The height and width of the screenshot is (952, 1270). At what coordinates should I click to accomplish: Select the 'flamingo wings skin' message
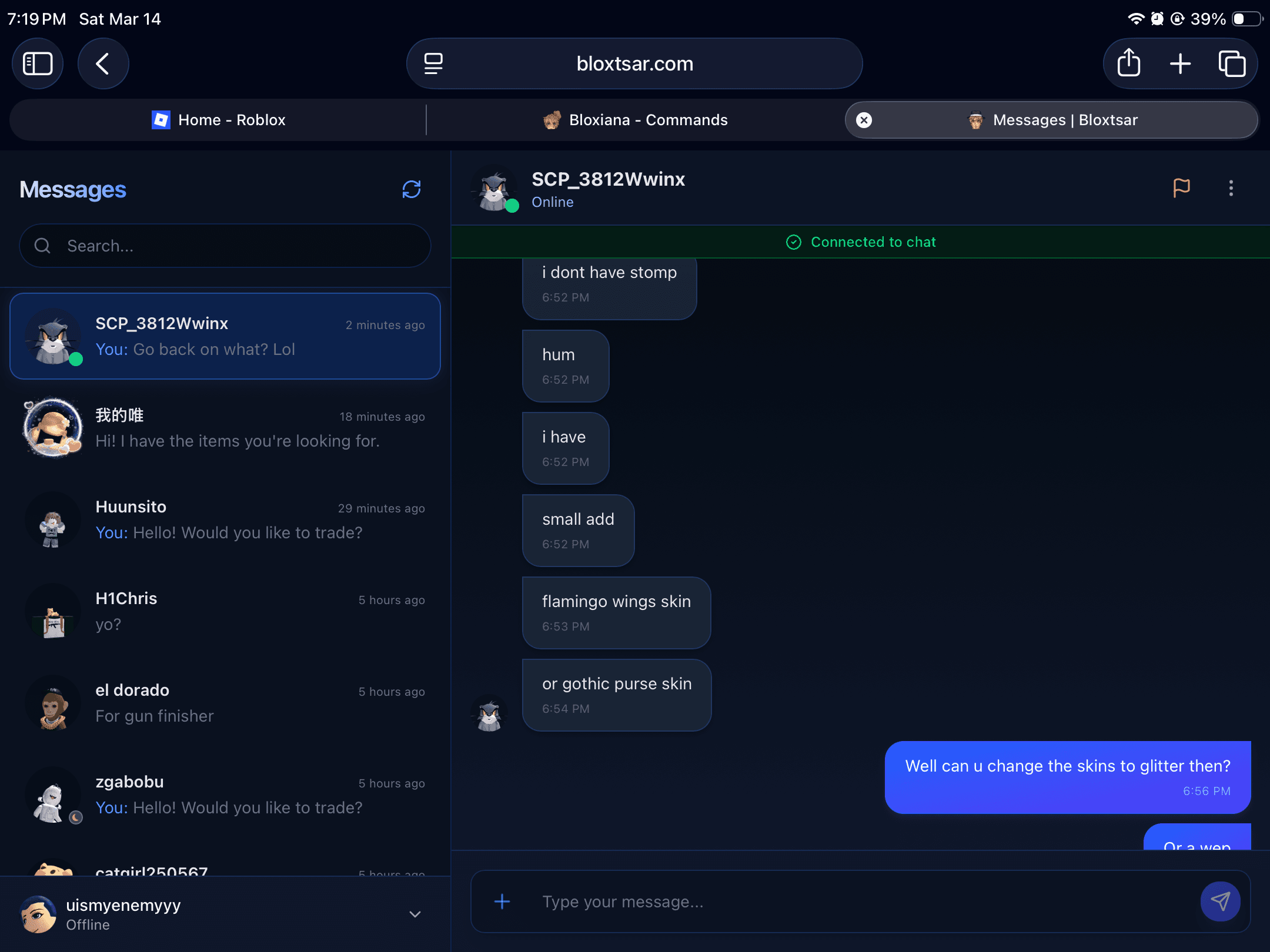(616, 613)
